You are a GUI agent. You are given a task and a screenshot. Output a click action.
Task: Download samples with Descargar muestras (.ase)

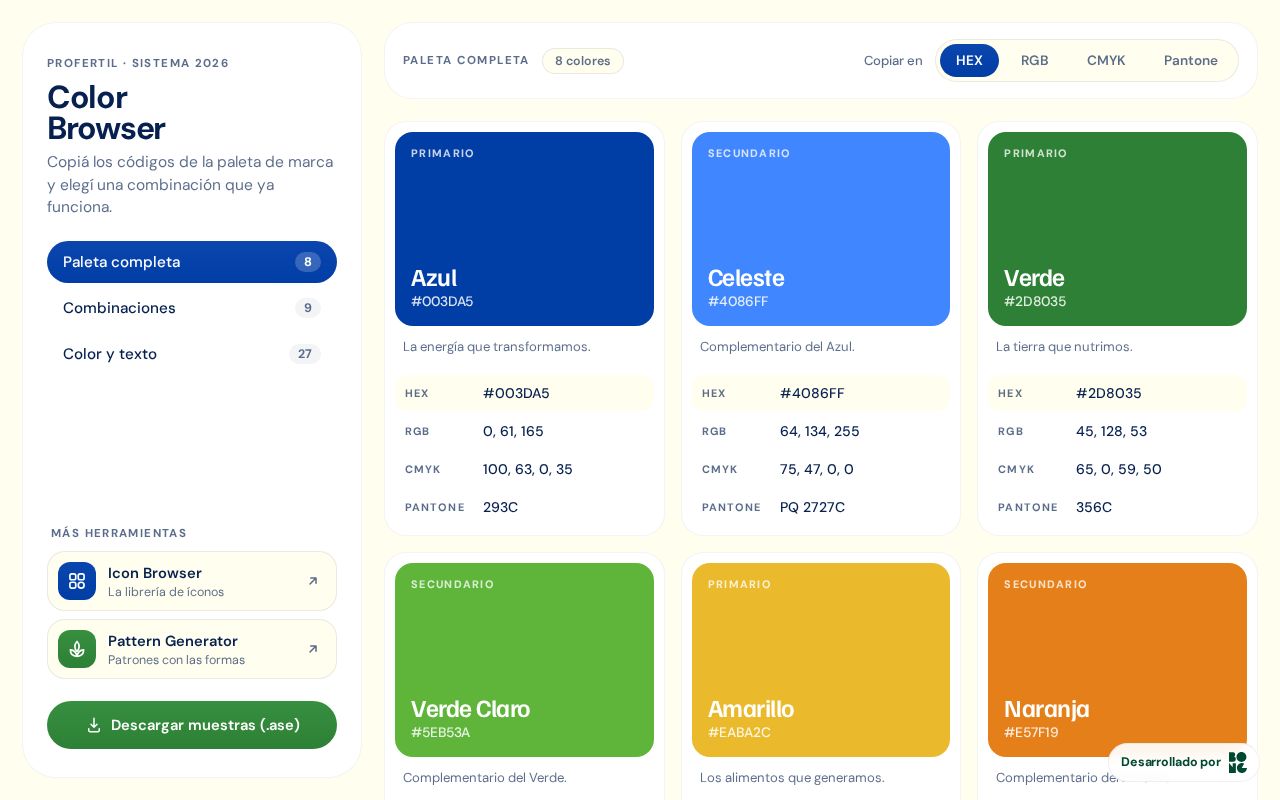pyautogui.click(x=192, y=725)
